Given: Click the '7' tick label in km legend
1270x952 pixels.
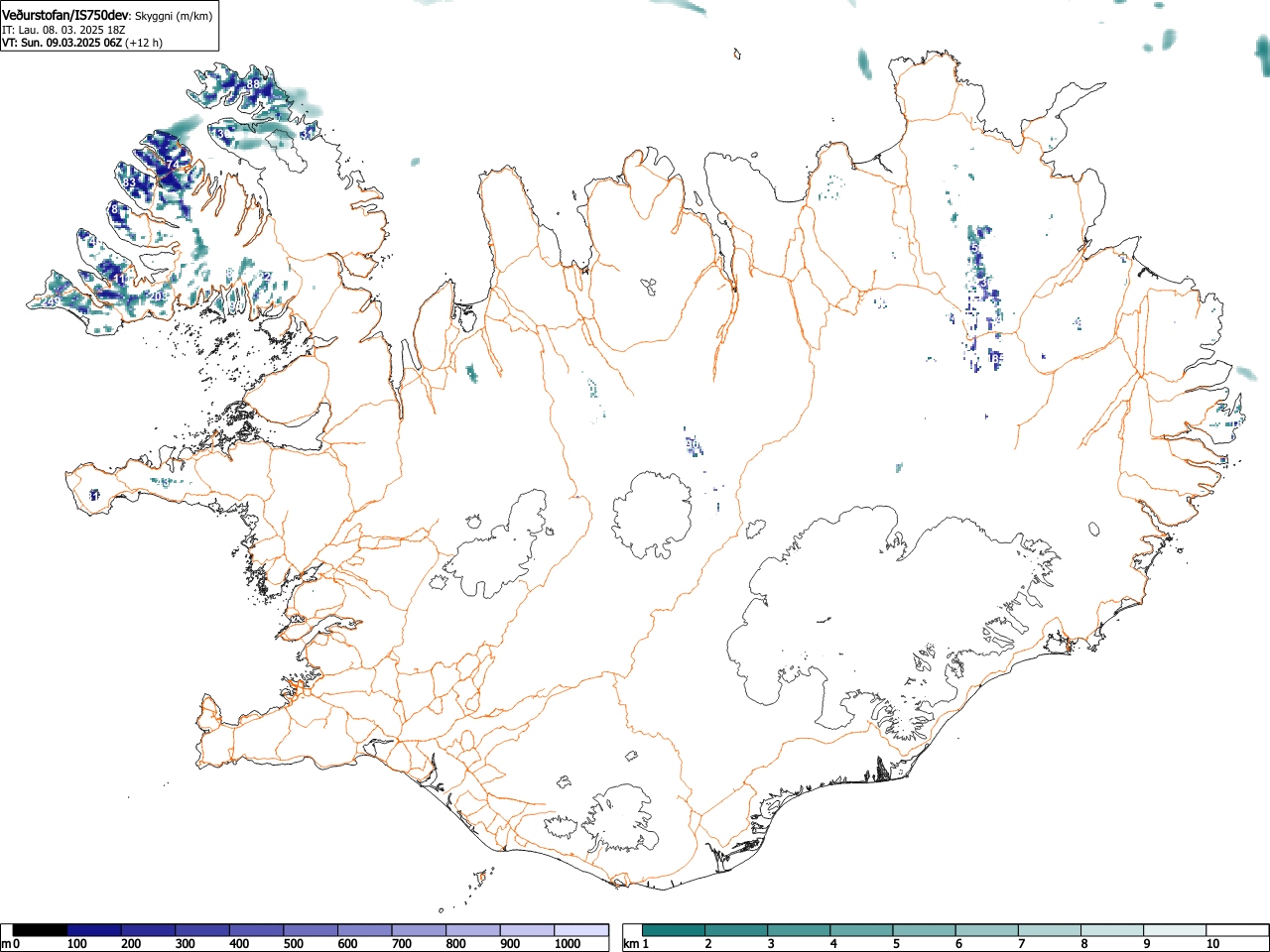Looking at the screenshot, I should [1021, 944].
